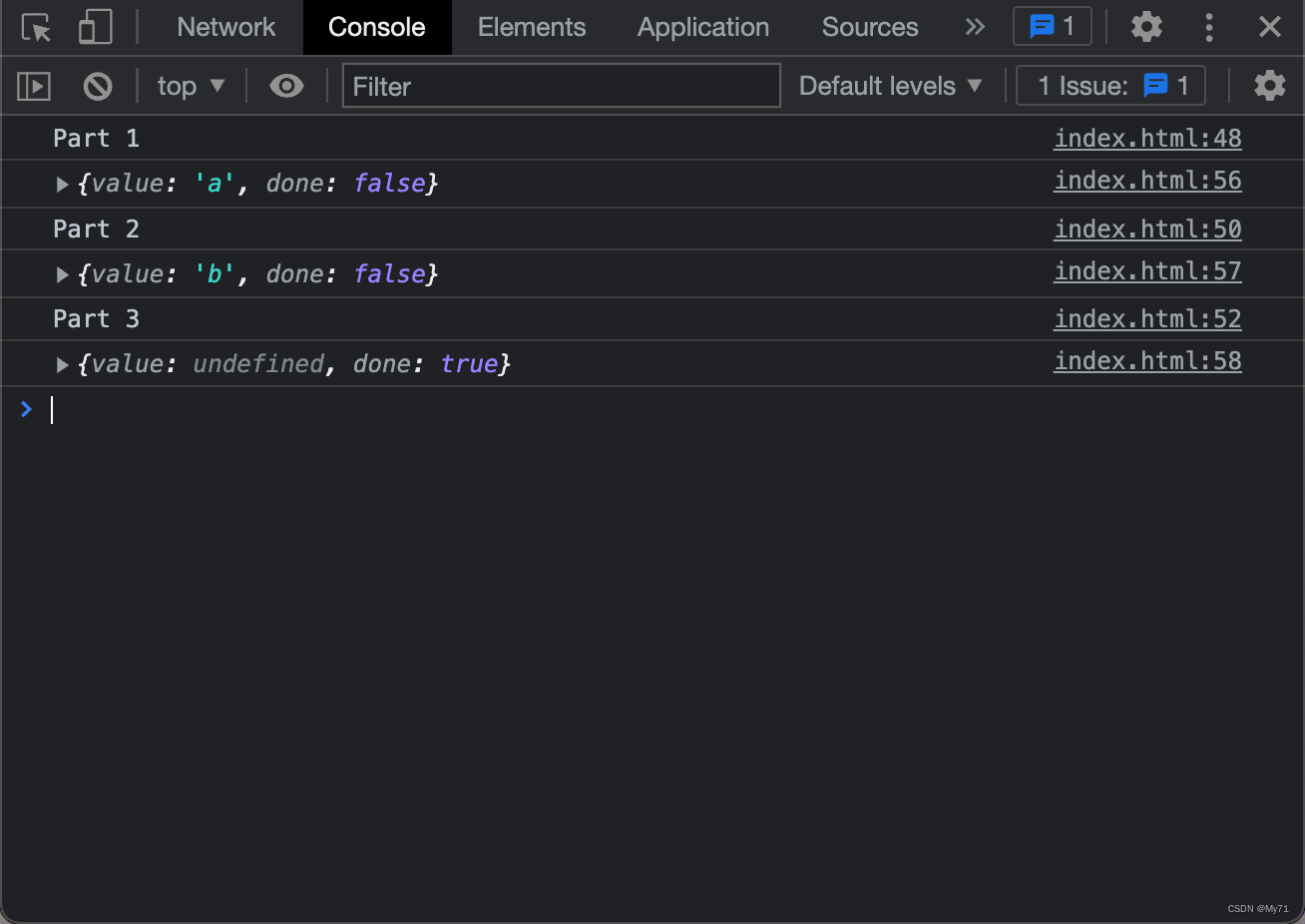This screenshot has height=924, width=1305.
Task: Click the issues message badge in tab bar
Action: (x=1052, y=27)
